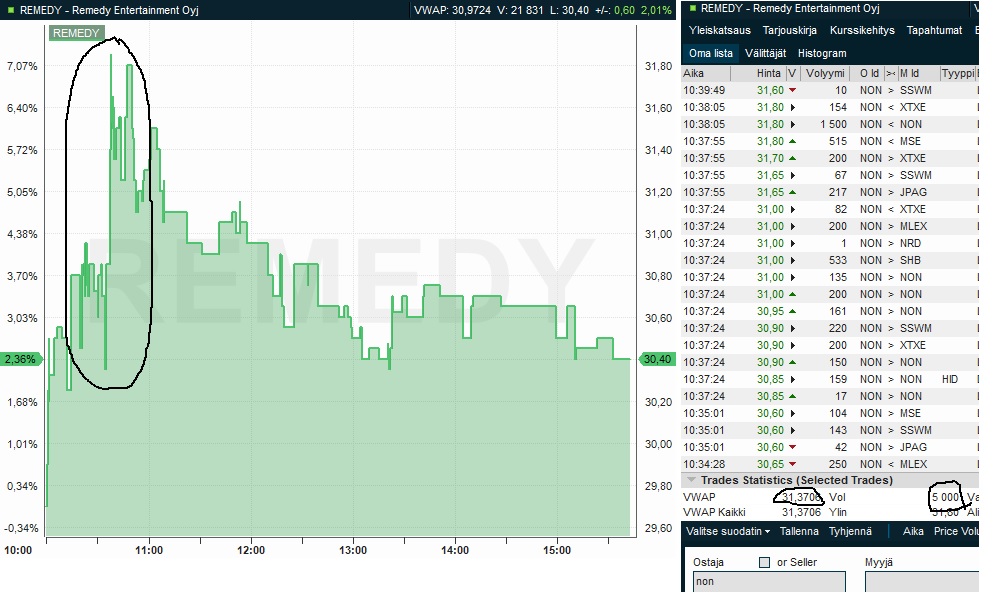Viewport: 998px width, 608px height.
Task: Click the 30,40 current price marker
Action: click(x=657, y=359)
